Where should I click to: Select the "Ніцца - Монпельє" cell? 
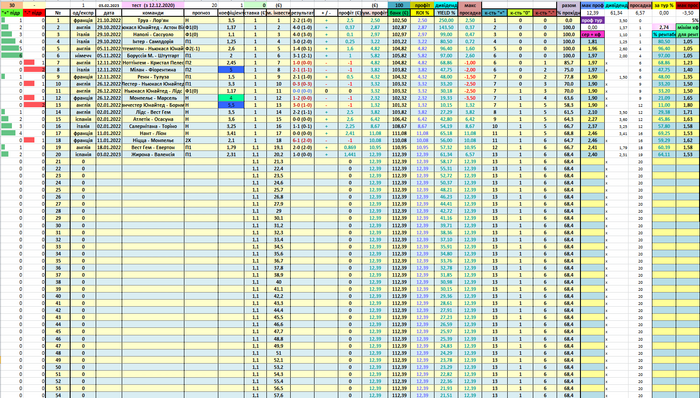153,140
